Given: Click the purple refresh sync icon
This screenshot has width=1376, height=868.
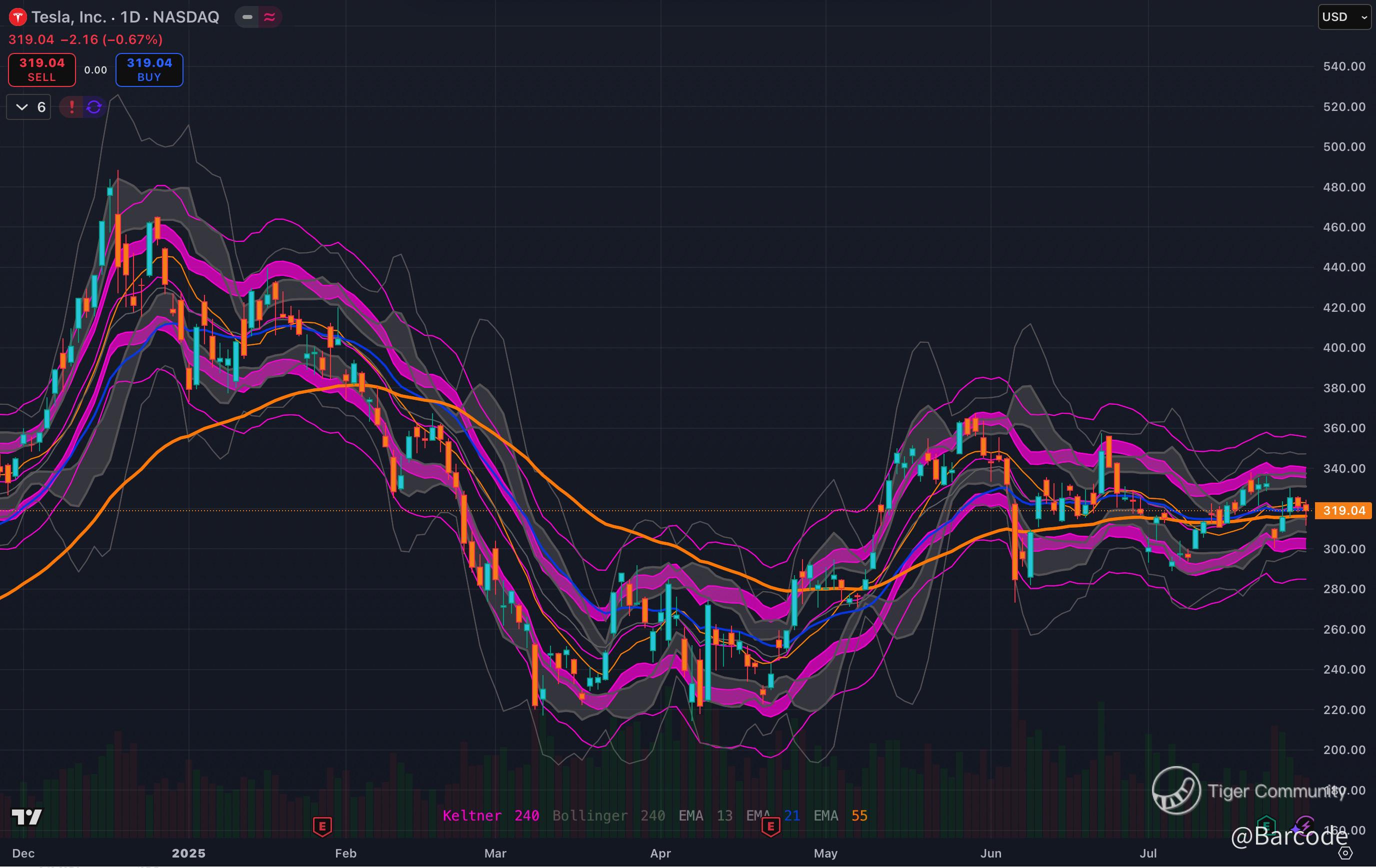Looking at the screenshot, I should [x=93, y=107].
